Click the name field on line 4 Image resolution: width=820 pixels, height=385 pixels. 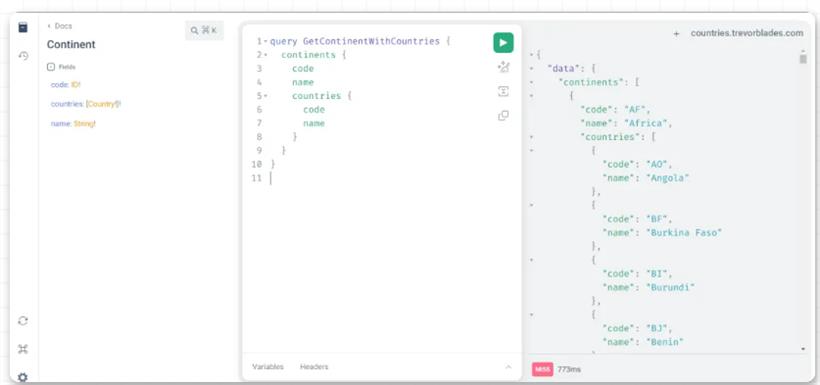pyautogui.click(x=303, y=82)
